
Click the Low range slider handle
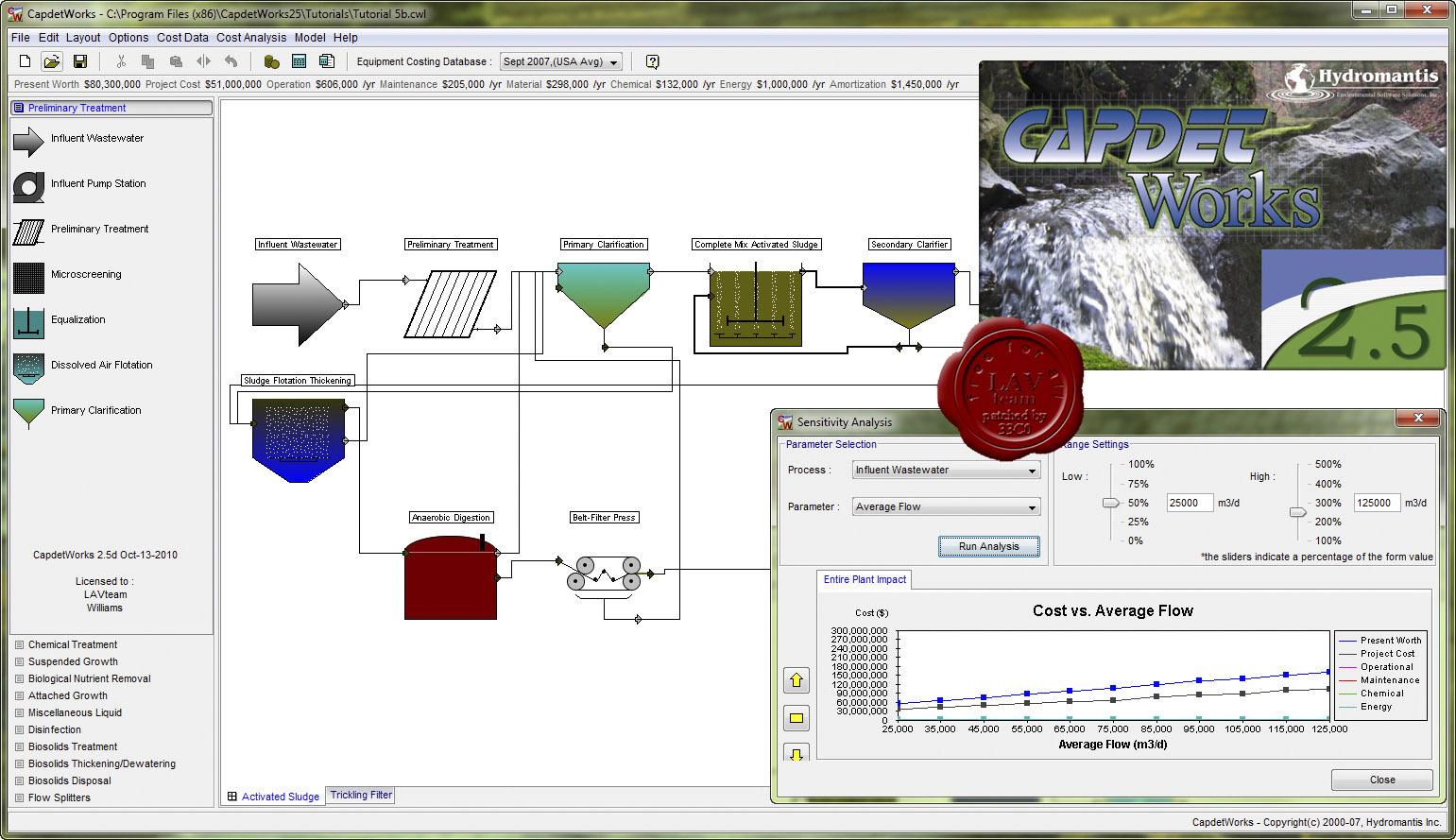click(1111, 503)
